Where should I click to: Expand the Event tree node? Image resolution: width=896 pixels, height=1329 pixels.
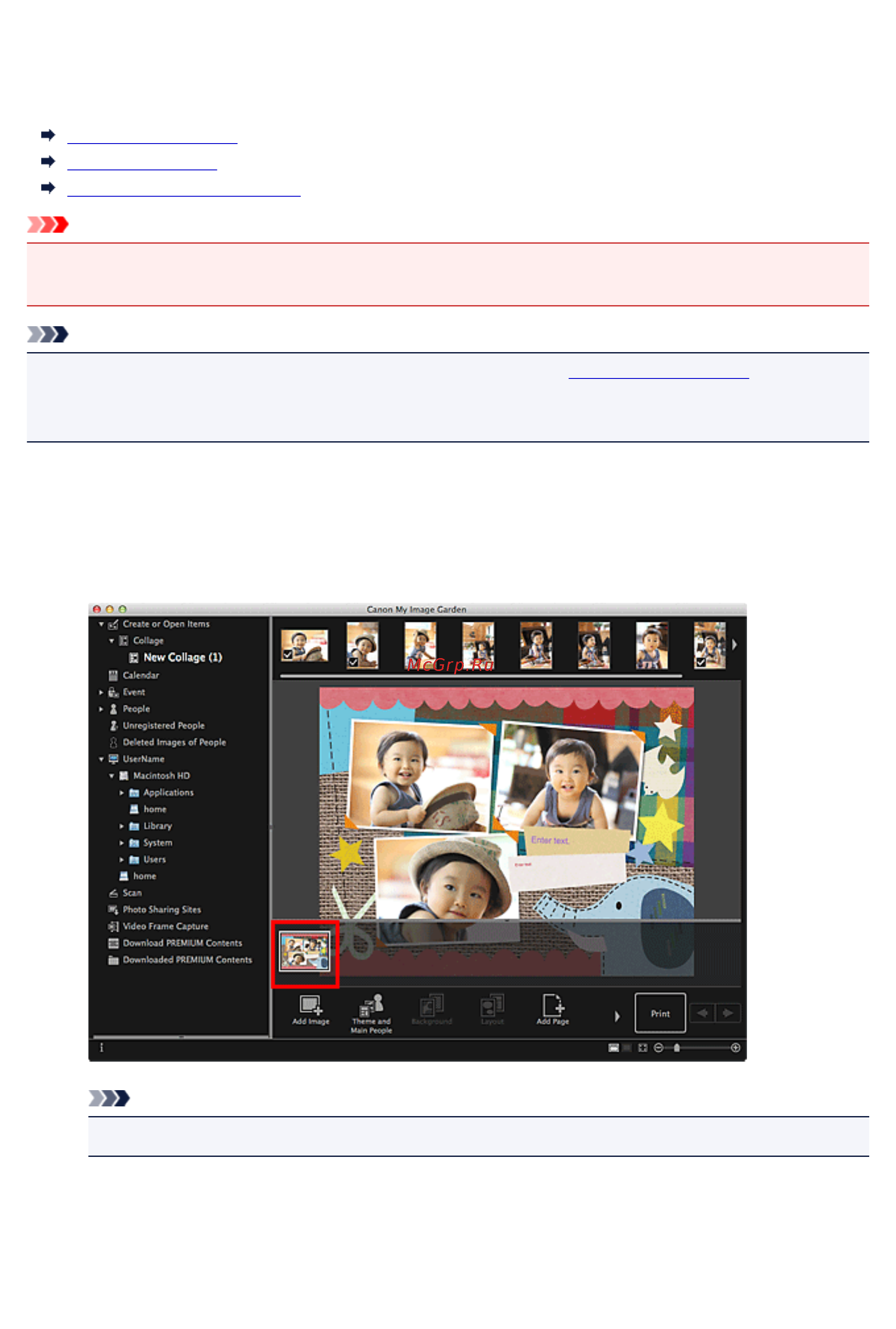[101, 692]
